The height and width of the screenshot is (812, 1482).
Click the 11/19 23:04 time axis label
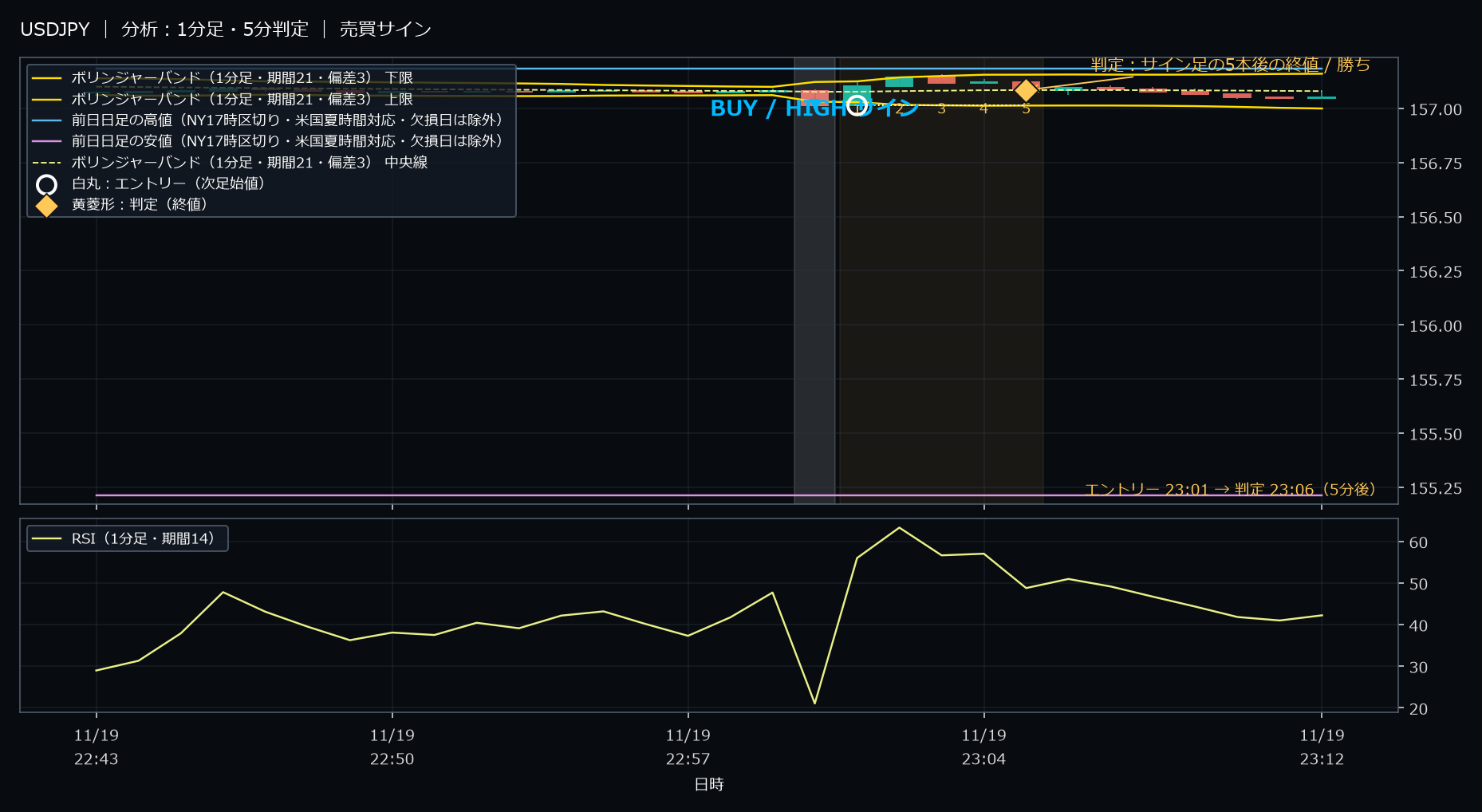click(984, 747)
